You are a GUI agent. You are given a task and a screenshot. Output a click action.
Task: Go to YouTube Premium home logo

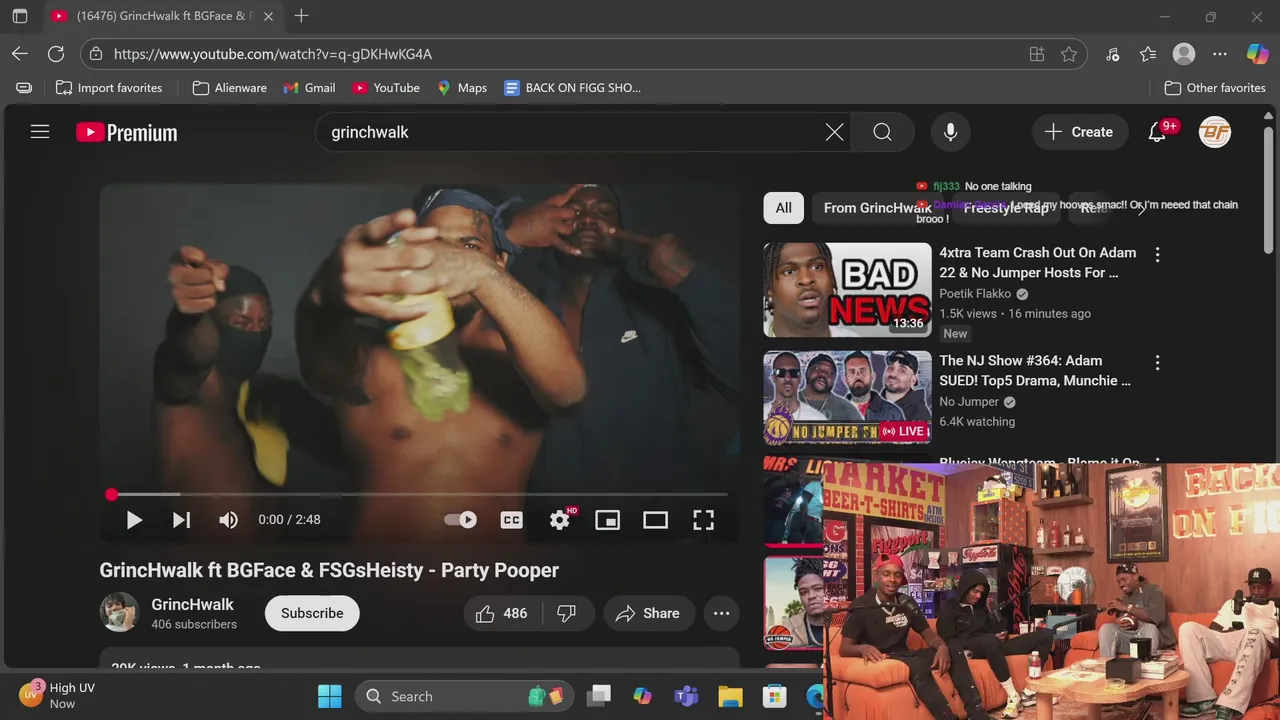[127, 132]
